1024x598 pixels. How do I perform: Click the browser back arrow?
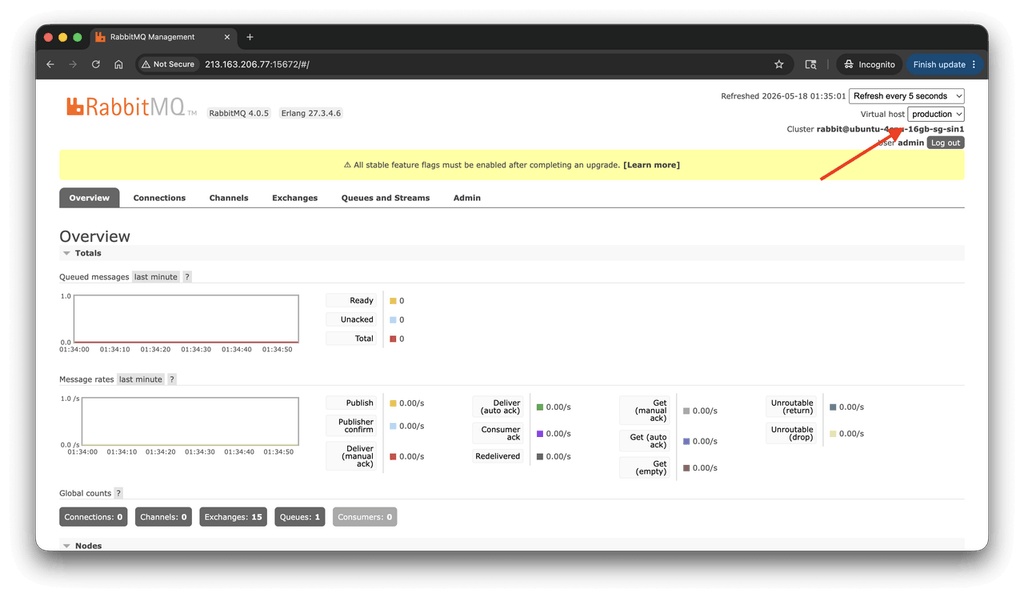(50, 64)
